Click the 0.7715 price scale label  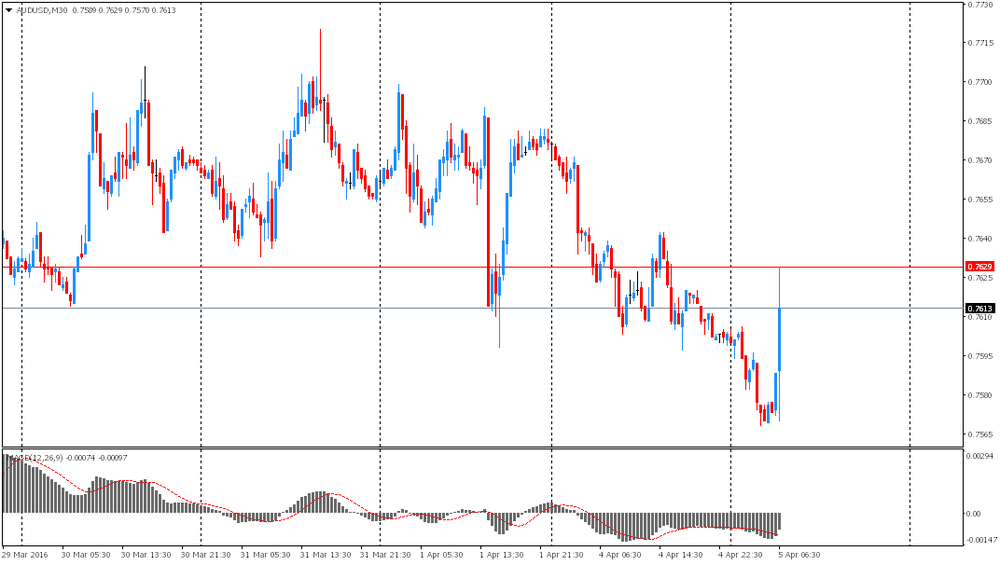point(981,43)
